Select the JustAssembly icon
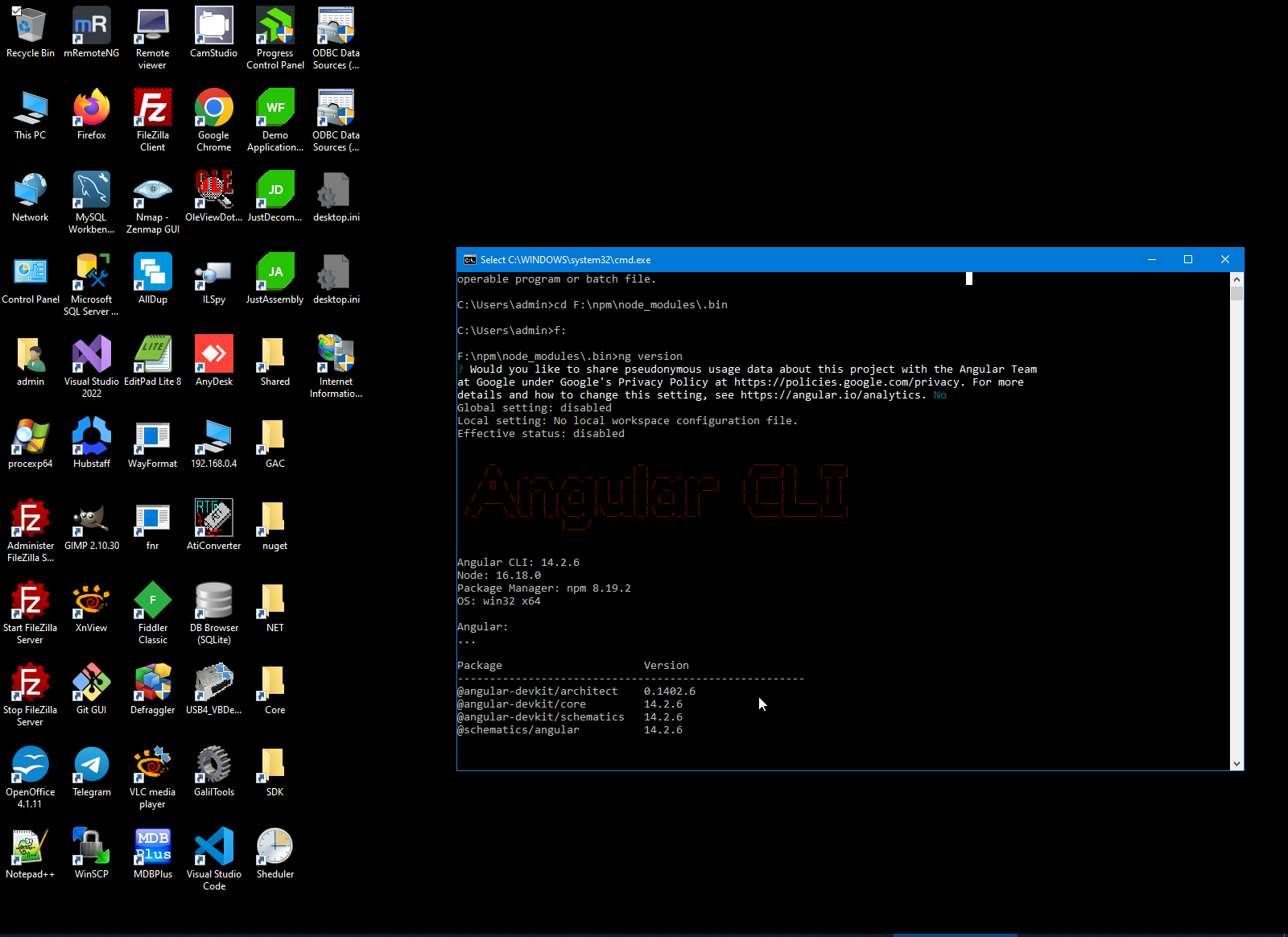1288x937 pixels. pos(275,279)
